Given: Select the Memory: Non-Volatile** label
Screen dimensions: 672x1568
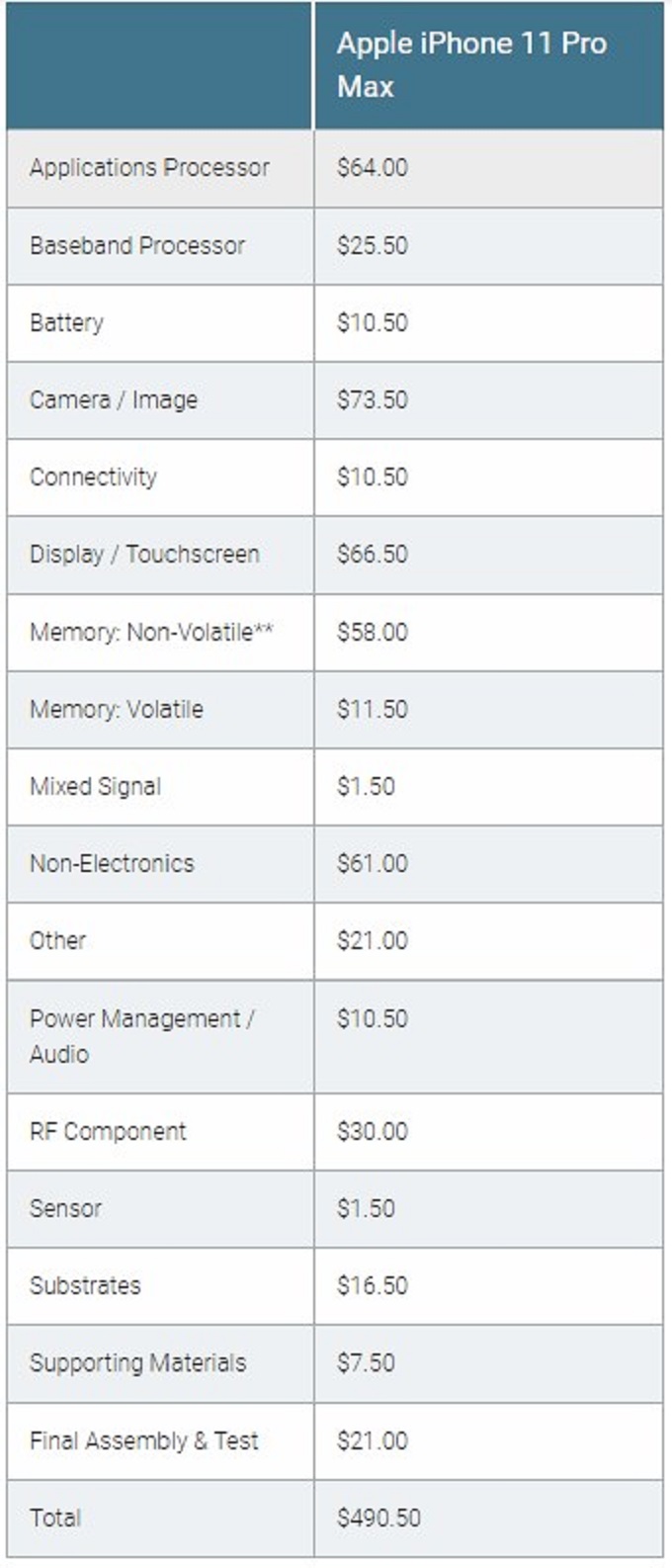Looking at the screenshot, I should (151, 632).
